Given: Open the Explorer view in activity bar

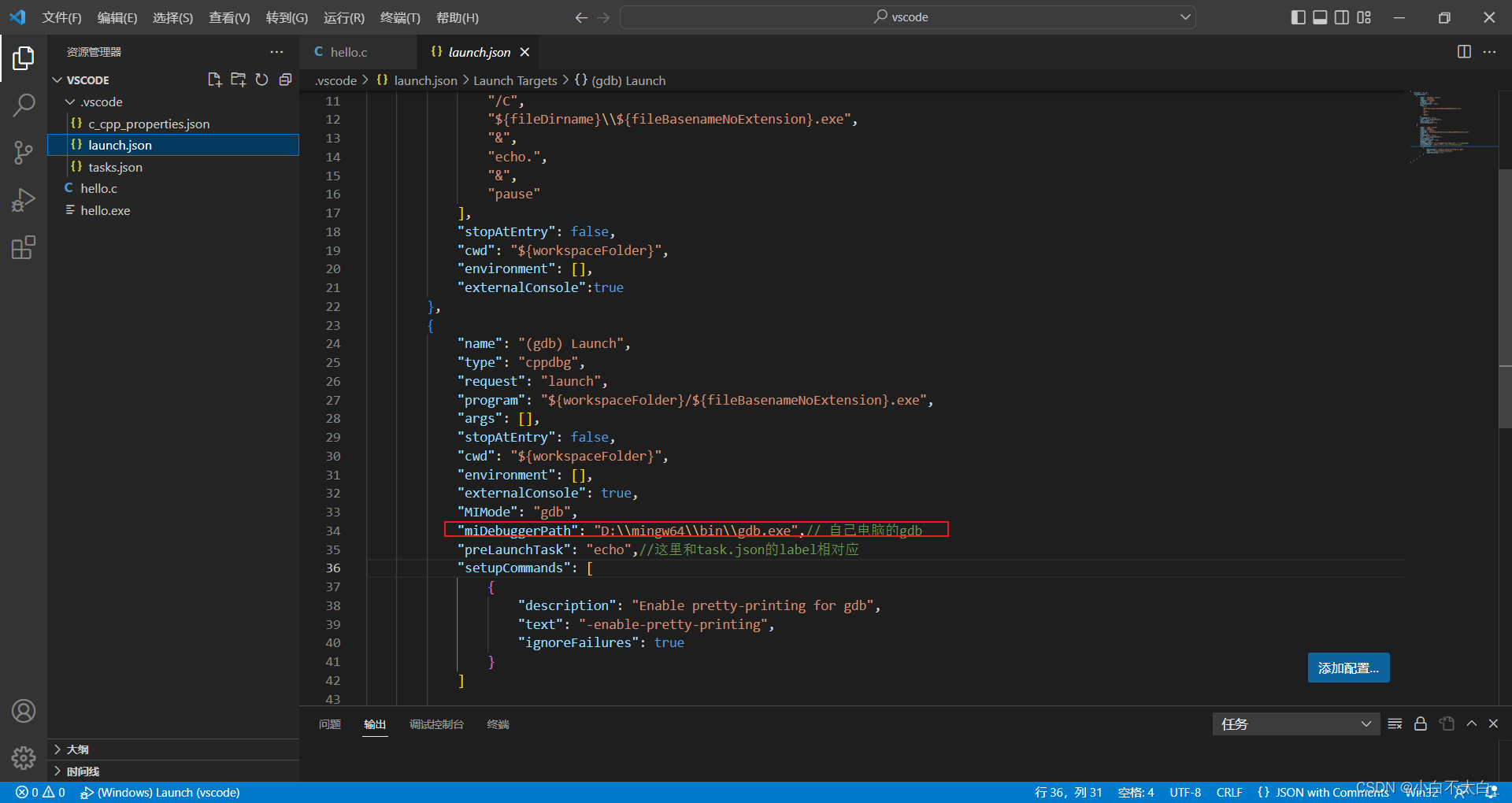Looking at the screenshot, I should pos(24,57).
